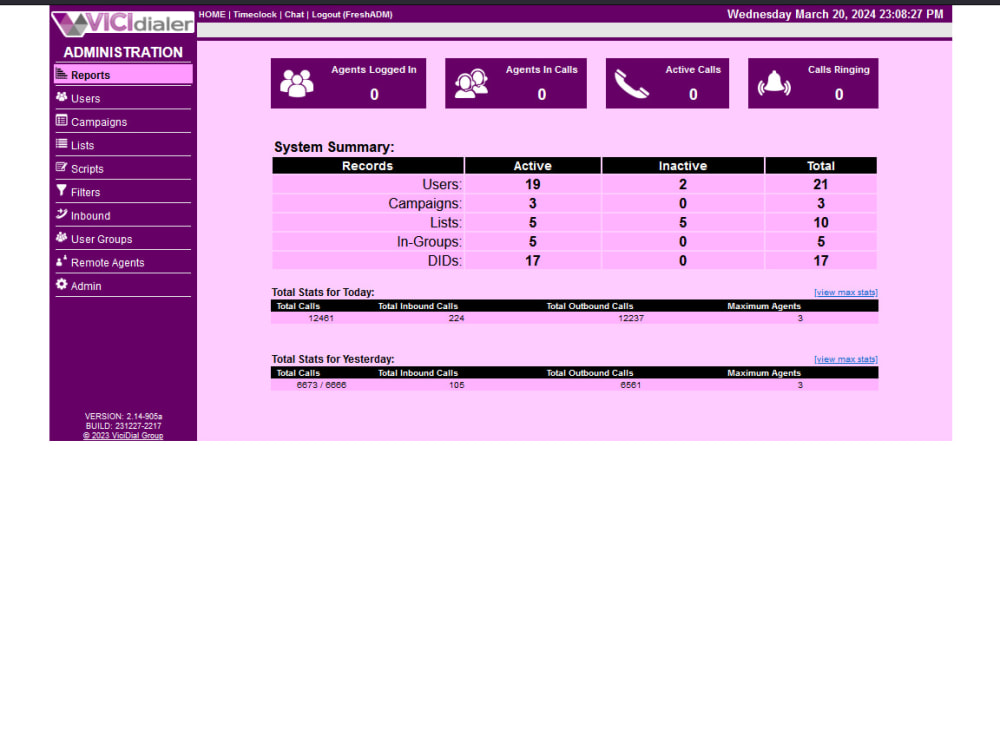This screenshot has height=750, width=1000.
Task: Click the Calls Ringing bell icon
Action: pos(774,84)
